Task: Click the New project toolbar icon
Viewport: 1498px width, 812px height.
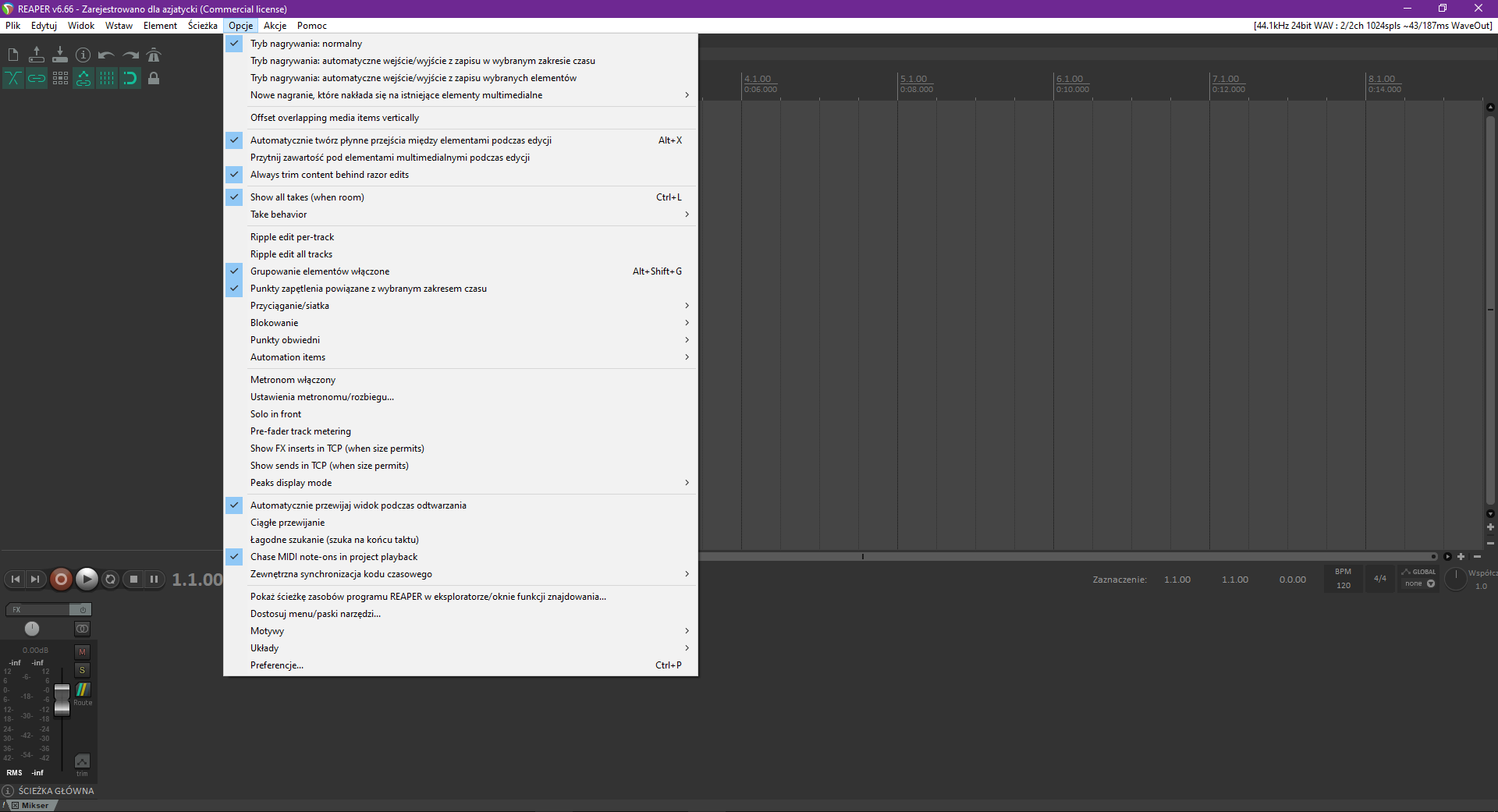Action: point(13,55)
